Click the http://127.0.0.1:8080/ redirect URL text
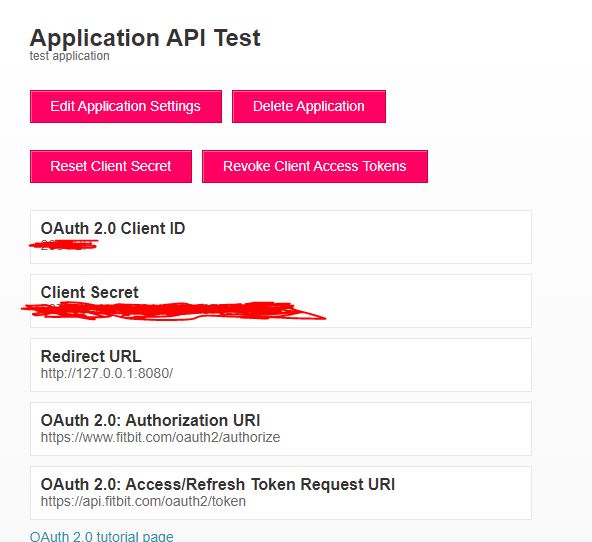Viewport: 592px width, 542px height. pyautogui.click(x=107, y=373)
